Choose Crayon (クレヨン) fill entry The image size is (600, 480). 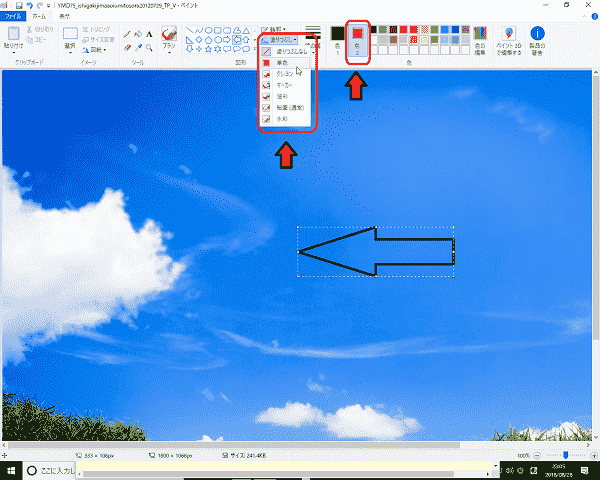[285, 74]
